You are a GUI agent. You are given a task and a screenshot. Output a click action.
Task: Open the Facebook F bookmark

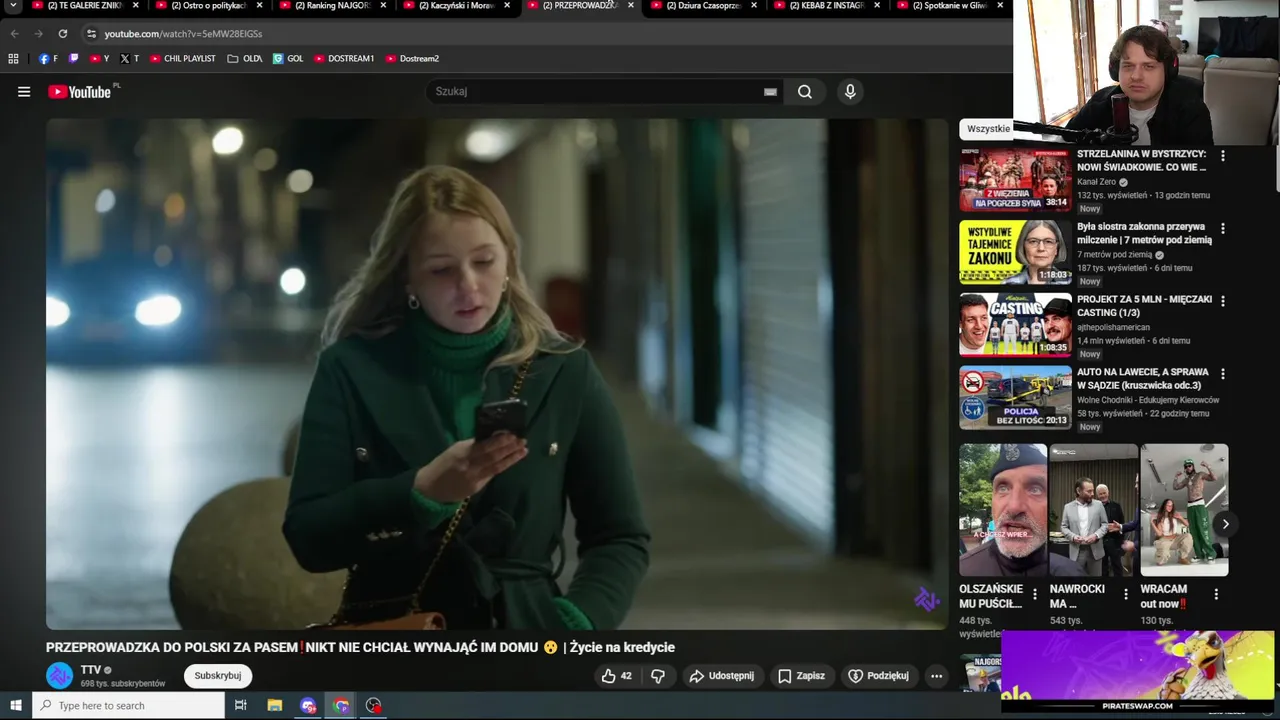(48, 59)
